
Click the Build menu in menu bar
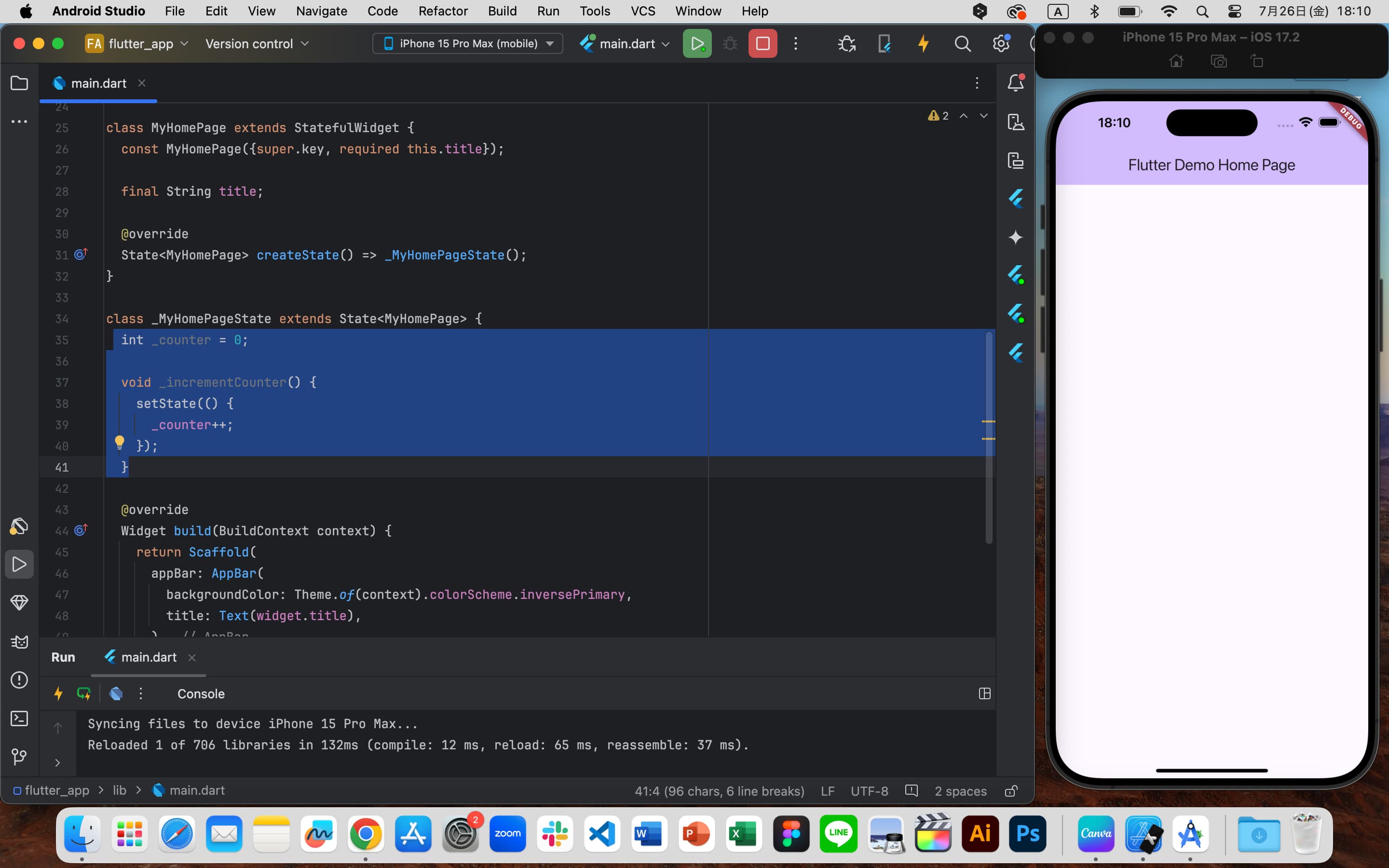tap(501, 11)
